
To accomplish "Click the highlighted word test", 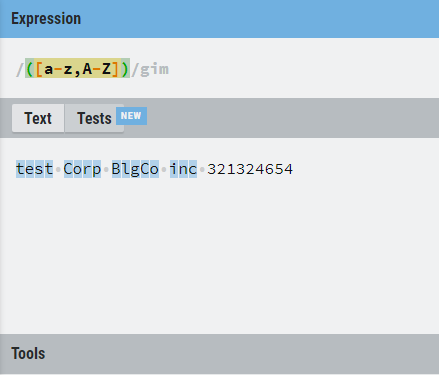I will (x=34, y=169).
